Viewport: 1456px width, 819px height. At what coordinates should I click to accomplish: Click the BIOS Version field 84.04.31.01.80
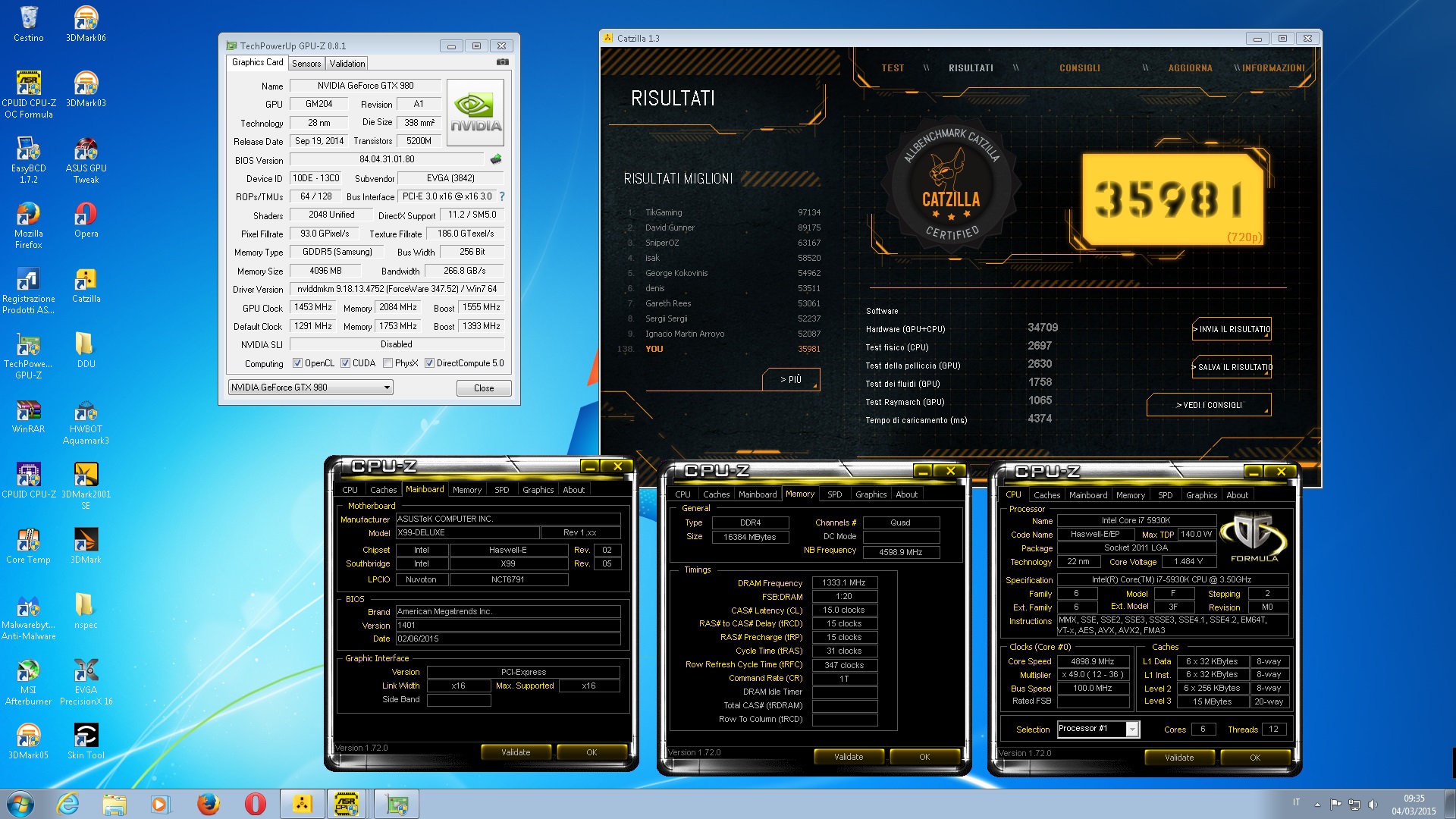click(x=387, y=159)
